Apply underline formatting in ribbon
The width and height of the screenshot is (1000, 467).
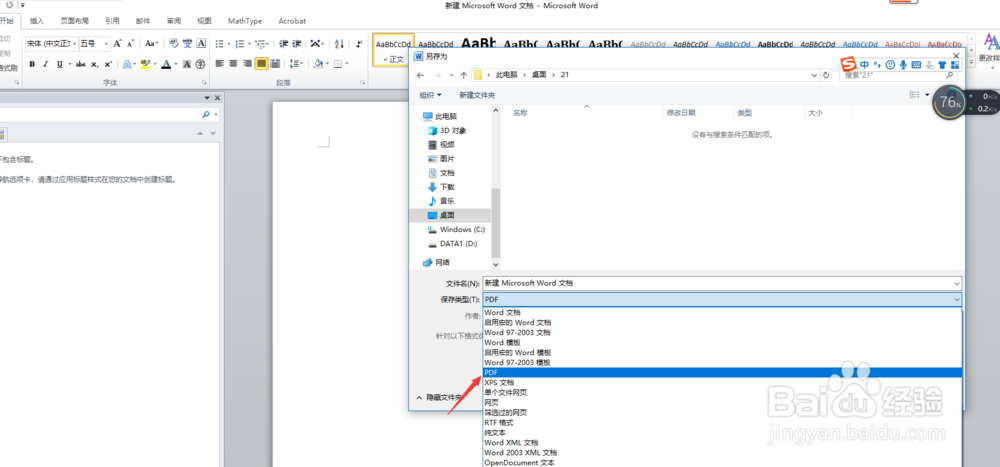point(59,64)
